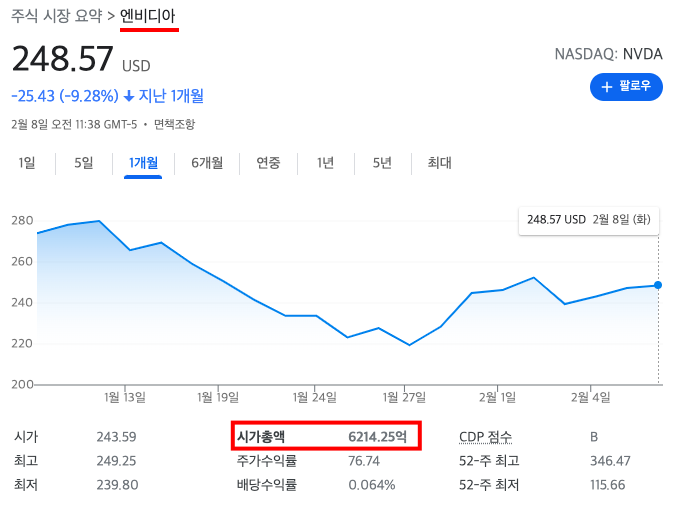This screenshot has height=506, width=682.
Task: Click the 1월 27일 axis date label
Action: tap(404, 397)
